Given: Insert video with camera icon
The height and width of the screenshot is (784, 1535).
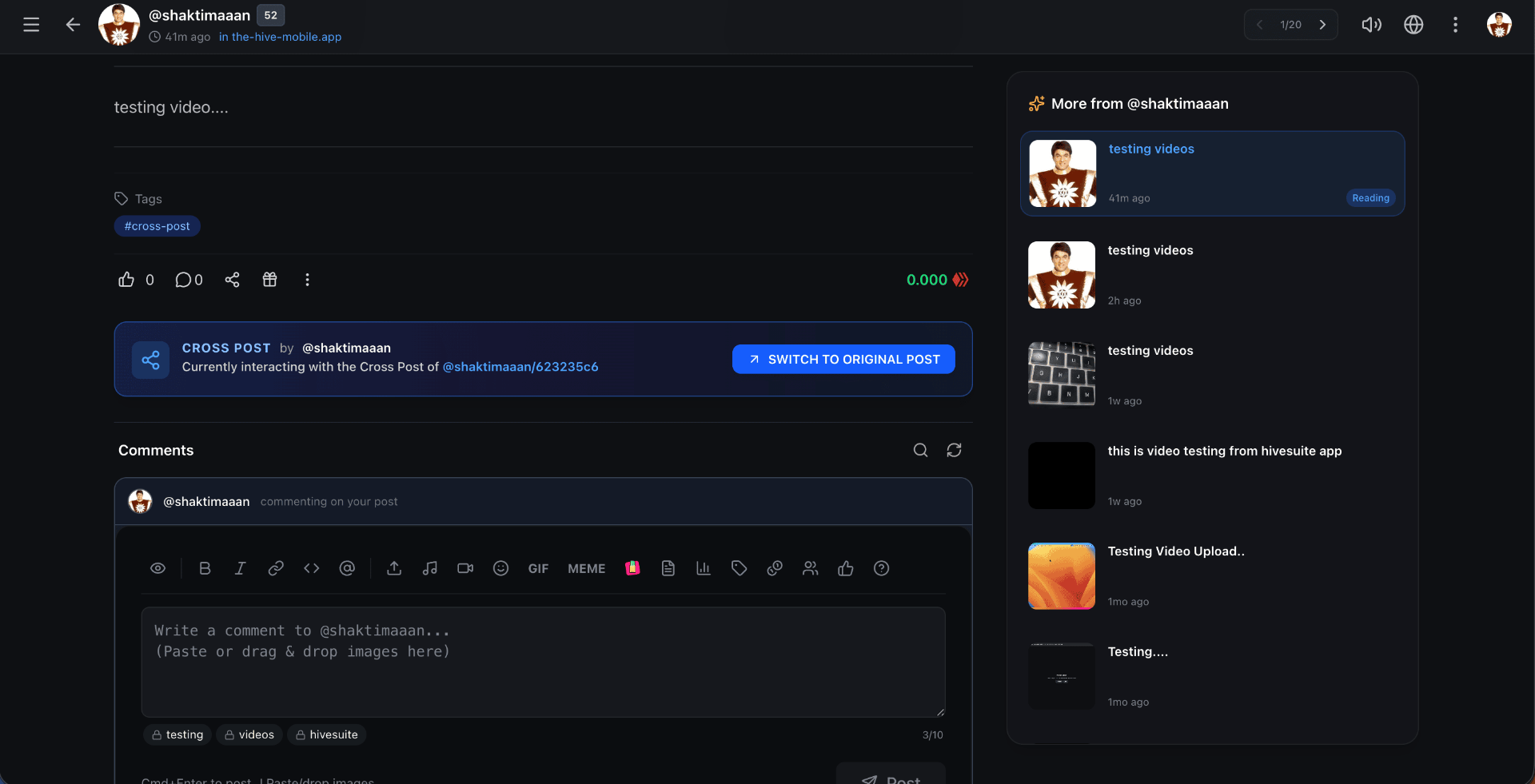Looking at the screenshot, I should 465,568.
